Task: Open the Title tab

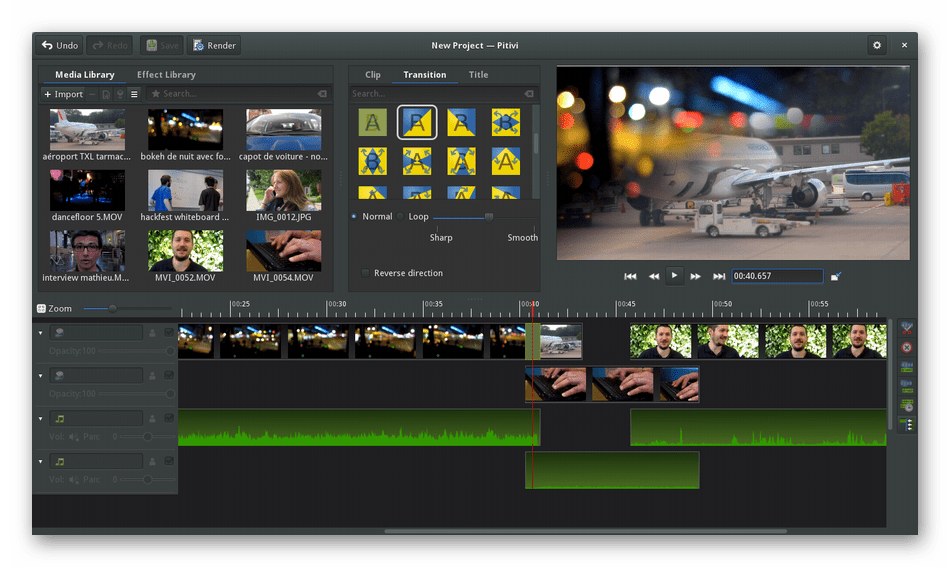Action: (x=478, y=75)
